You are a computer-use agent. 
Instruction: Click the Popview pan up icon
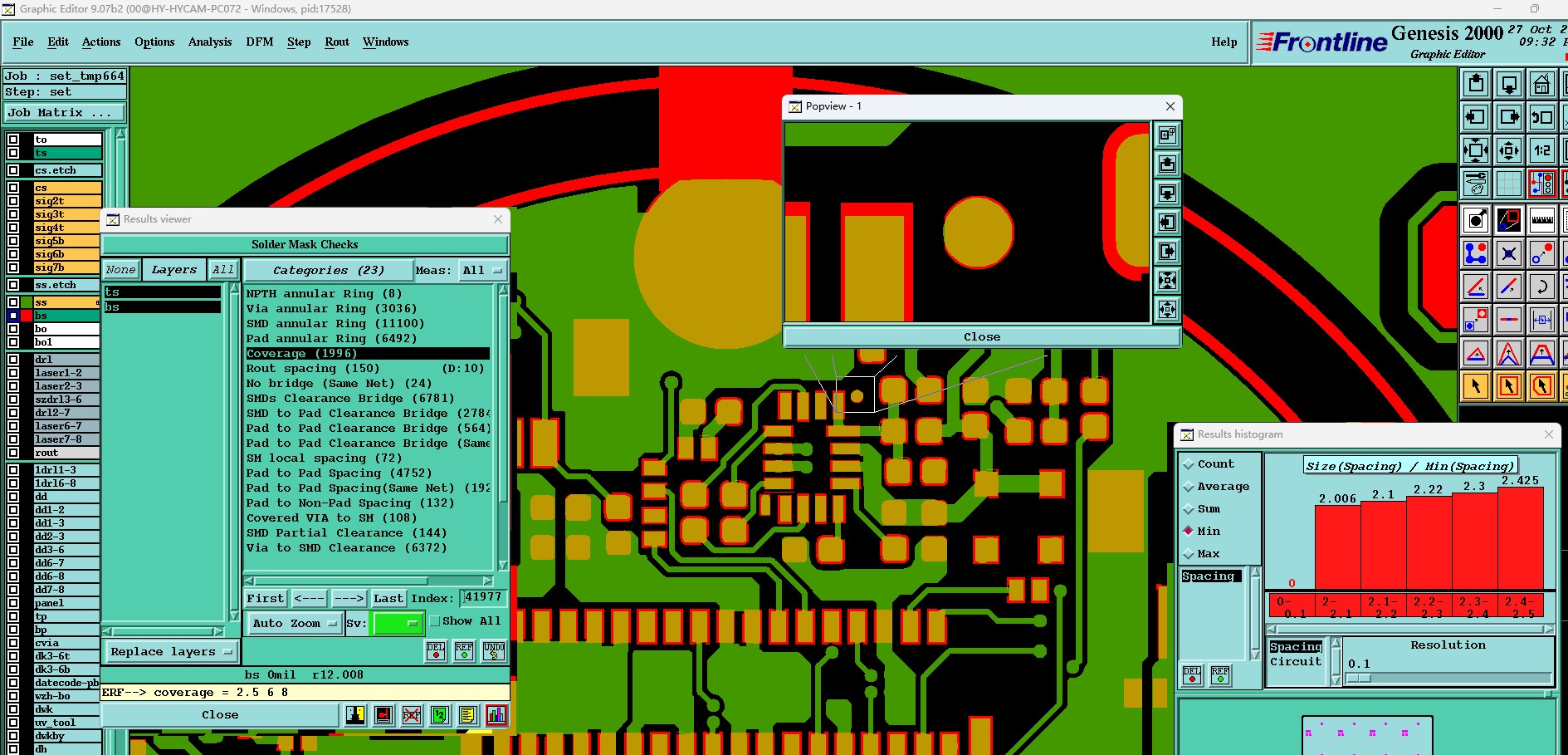tap(1167, 164)
